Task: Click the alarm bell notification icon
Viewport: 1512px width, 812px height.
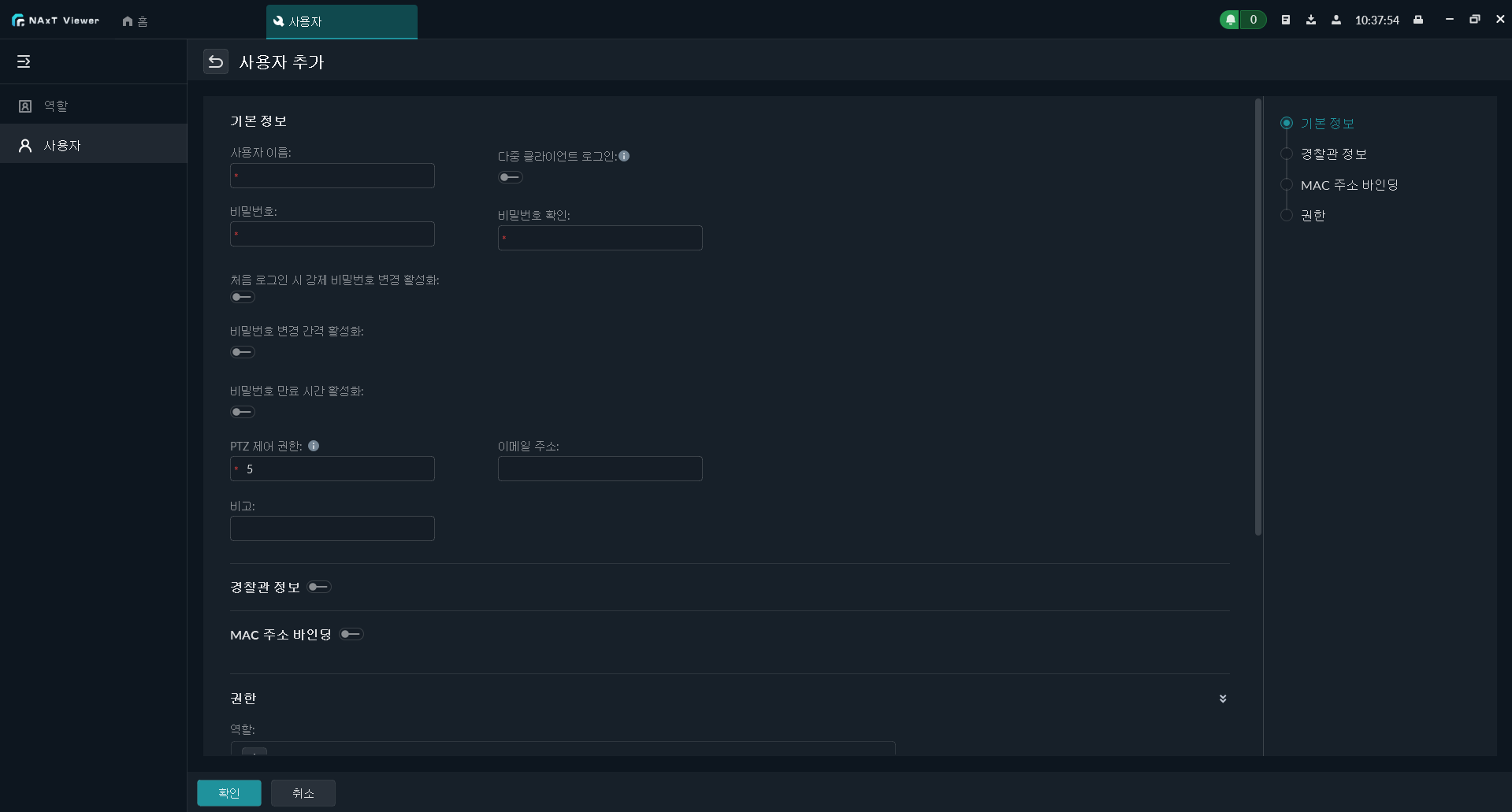Action: (1230, 20)
